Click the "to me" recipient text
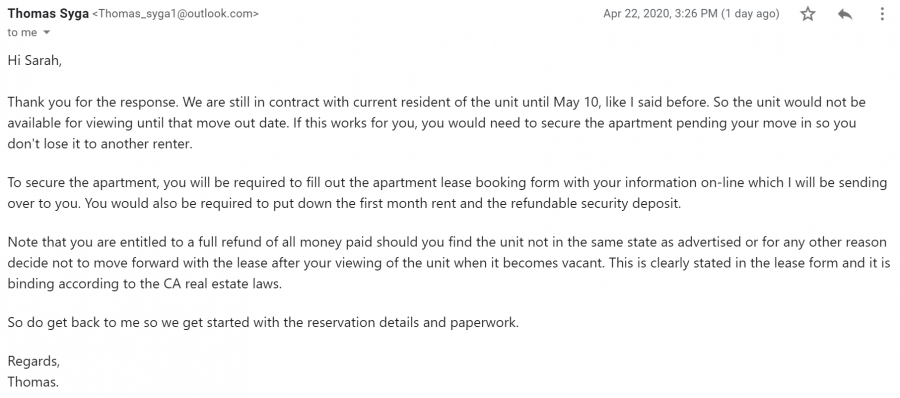This screenshot has height=398, width=900. 22,33
